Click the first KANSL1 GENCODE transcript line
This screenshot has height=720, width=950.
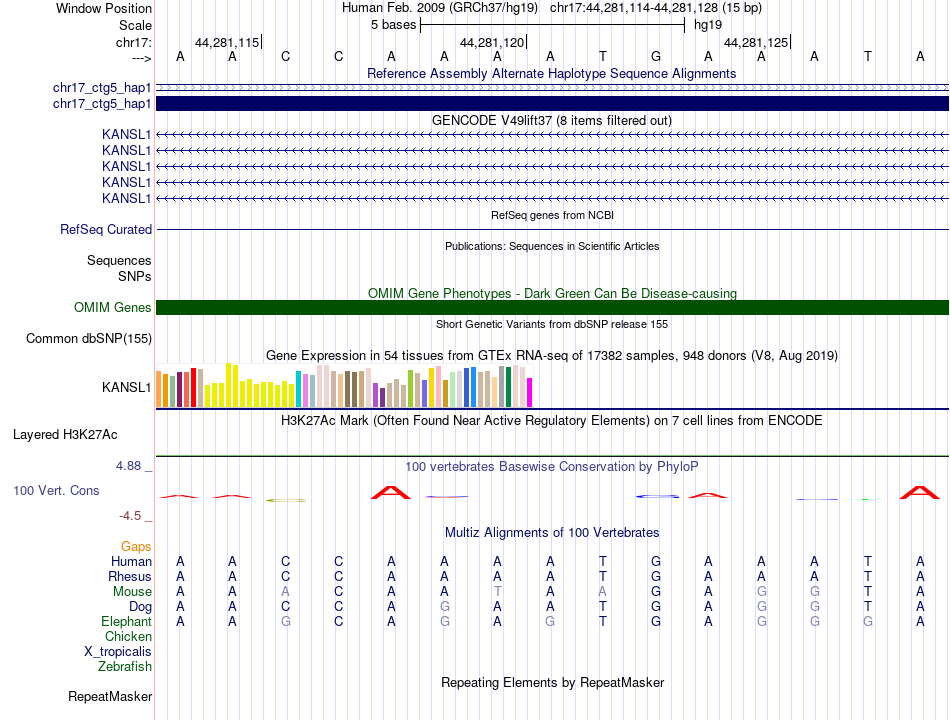552,135
